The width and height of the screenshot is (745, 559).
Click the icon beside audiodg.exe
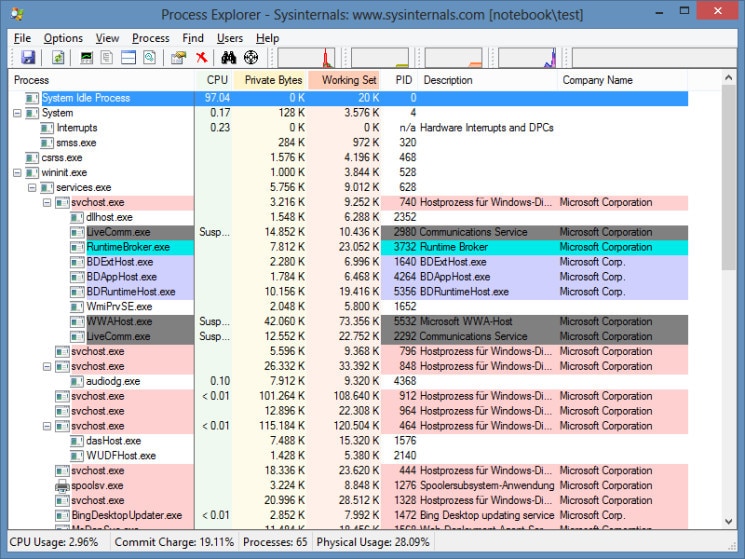[77, 381]
